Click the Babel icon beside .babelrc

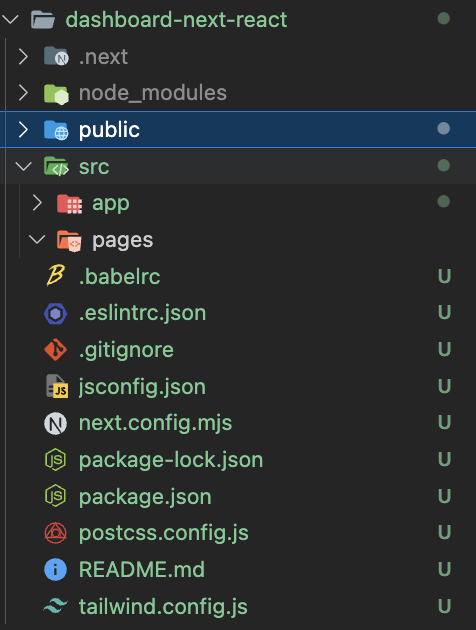[55, 276]
